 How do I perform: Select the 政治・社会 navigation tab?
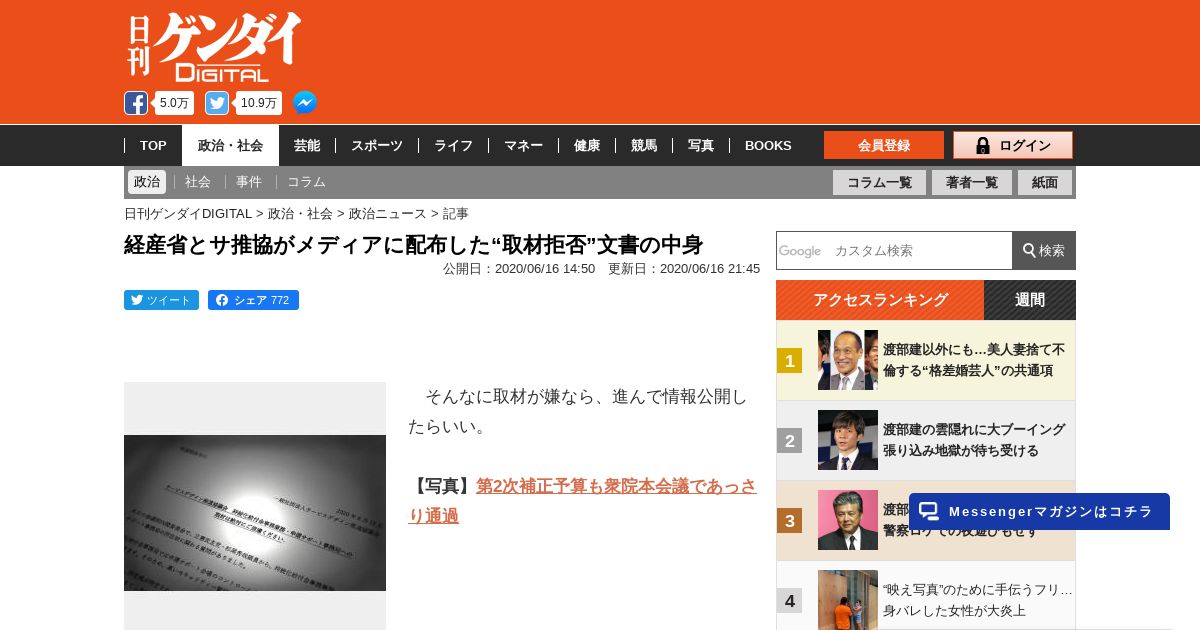tap(230, 145)
